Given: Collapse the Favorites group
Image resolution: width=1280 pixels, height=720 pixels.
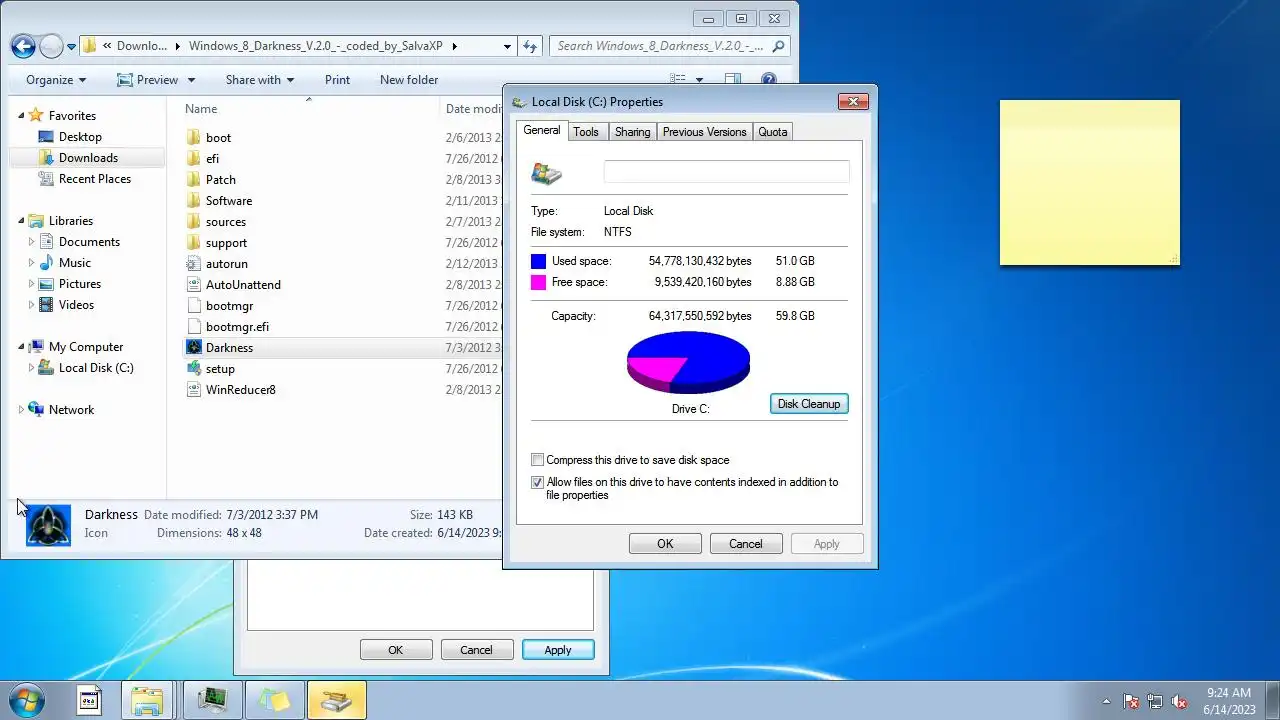Looking at the screenshot, I should pyautogui.click(x=21, y=116).
